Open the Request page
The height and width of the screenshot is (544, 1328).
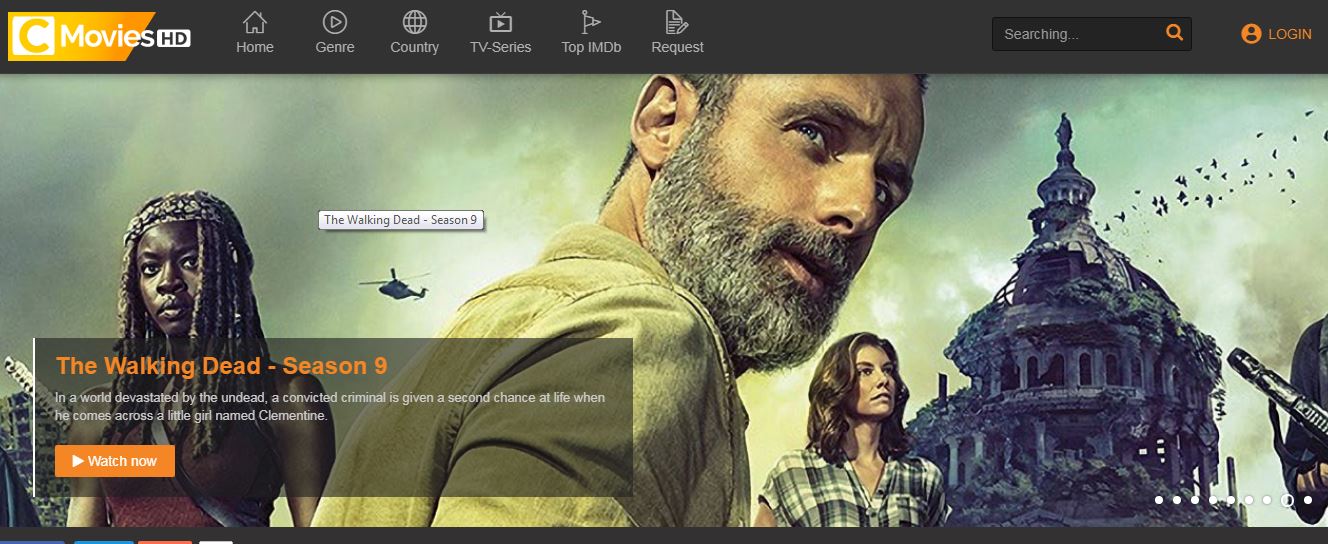click(x=677, y=32)
